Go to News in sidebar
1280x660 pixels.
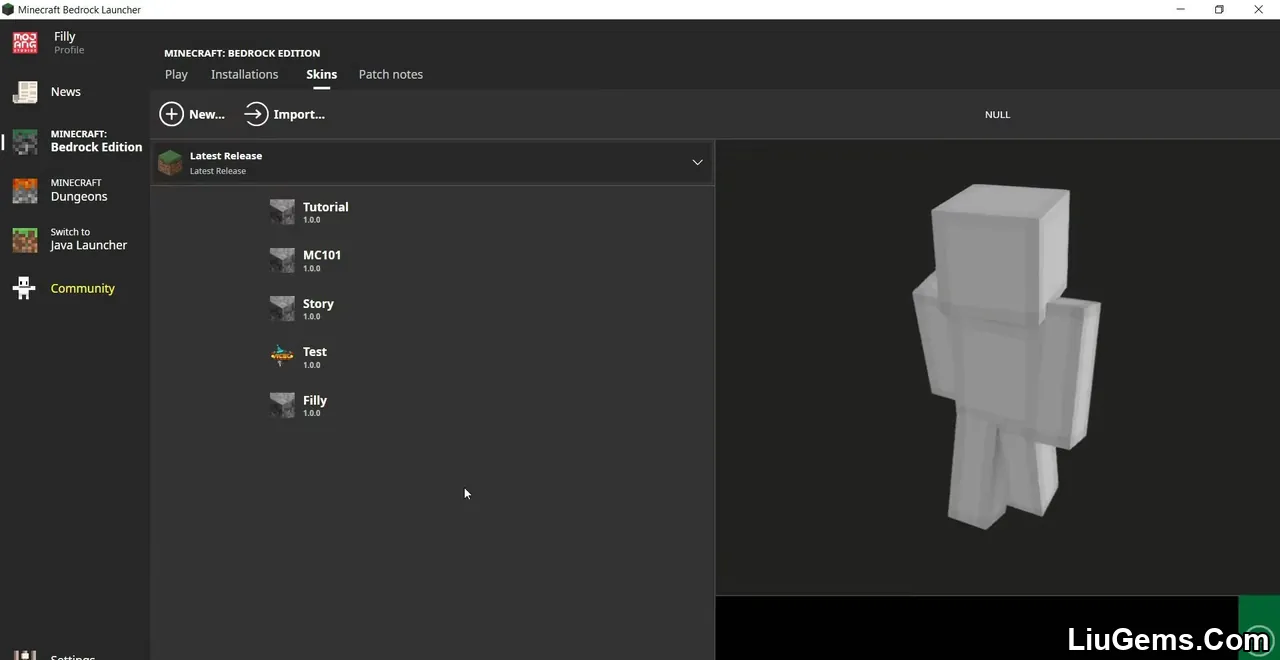click(66, 92)
